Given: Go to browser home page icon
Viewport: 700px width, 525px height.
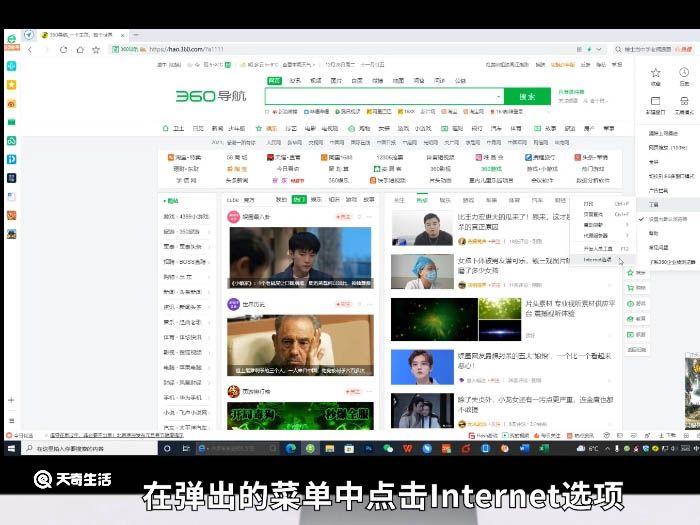Looking at the screenshot, I should (x=80, y=50).
